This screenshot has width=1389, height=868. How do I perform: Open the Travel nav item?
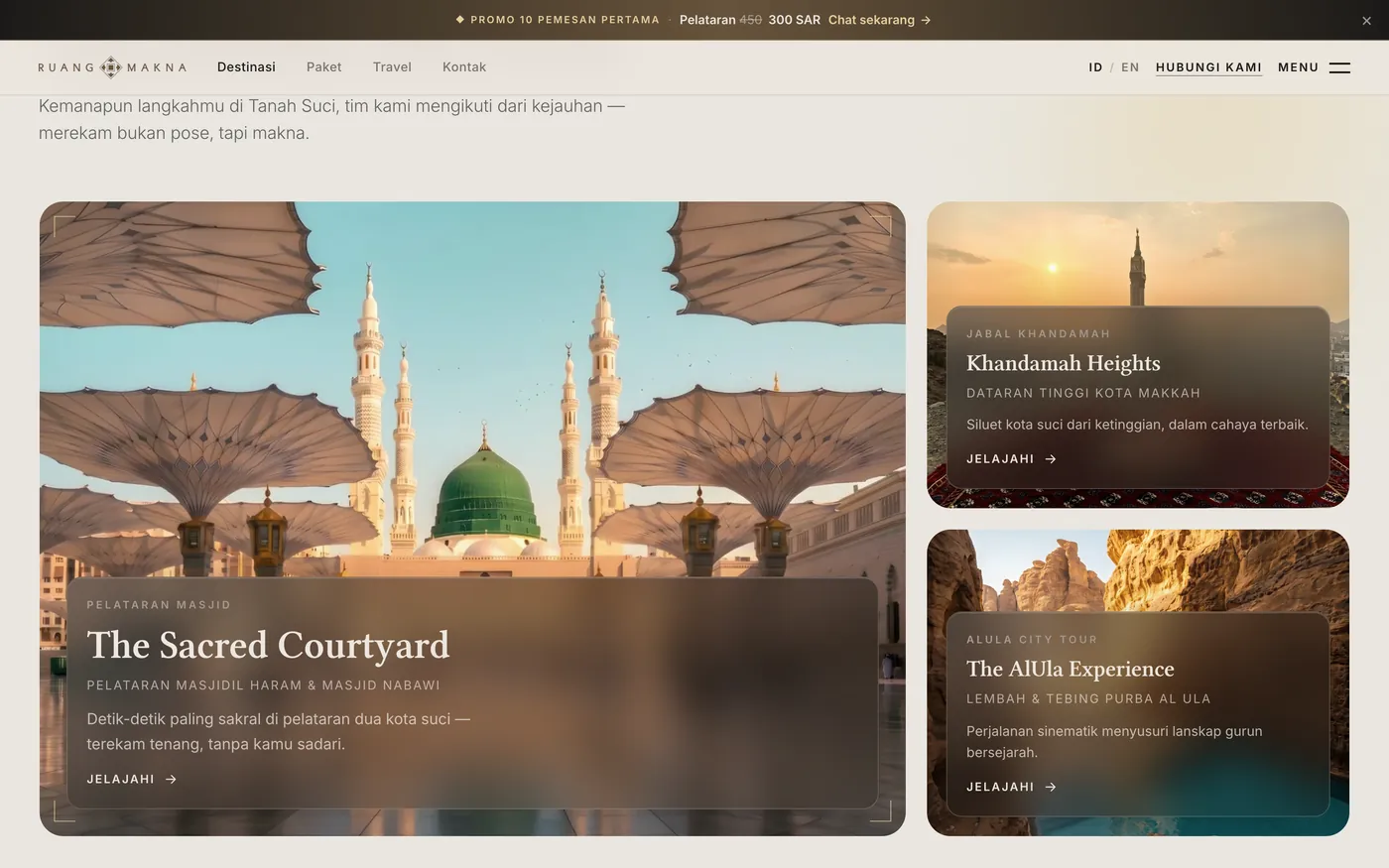pyautogui.click(x=392, y=67)
